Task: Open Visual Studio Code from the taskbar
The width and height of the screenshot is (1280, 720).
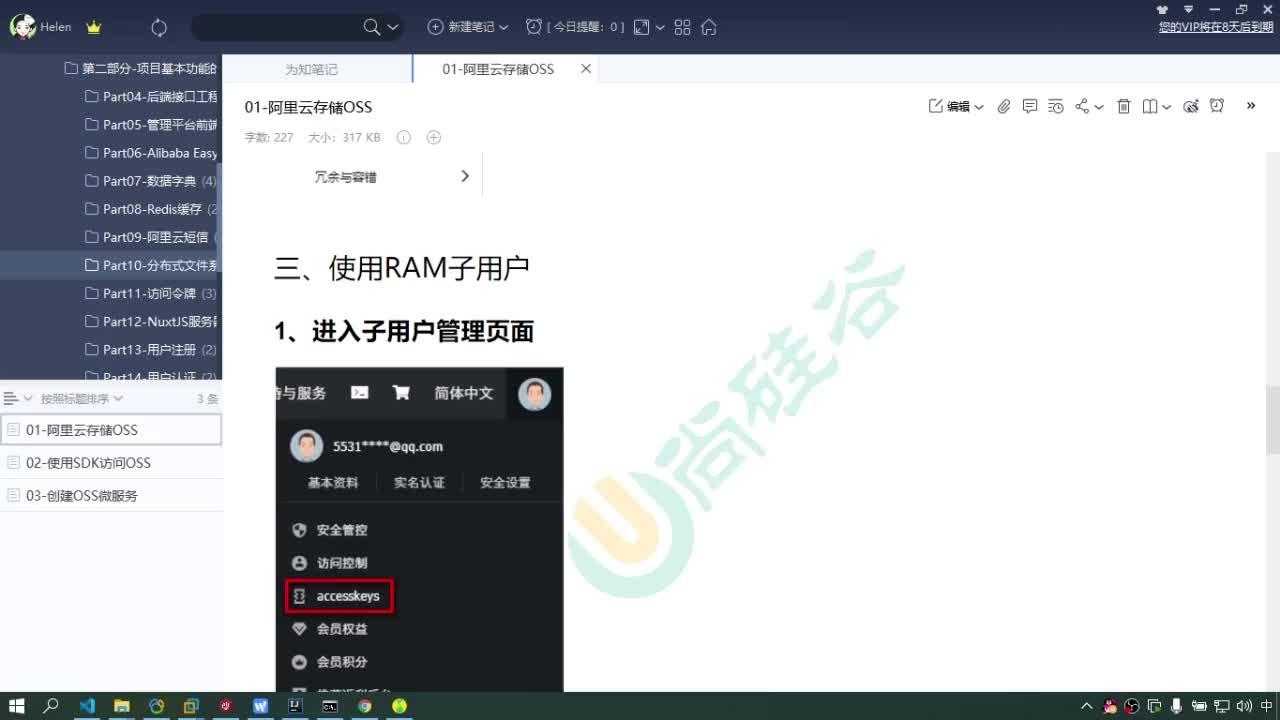Action: point(87,706)
